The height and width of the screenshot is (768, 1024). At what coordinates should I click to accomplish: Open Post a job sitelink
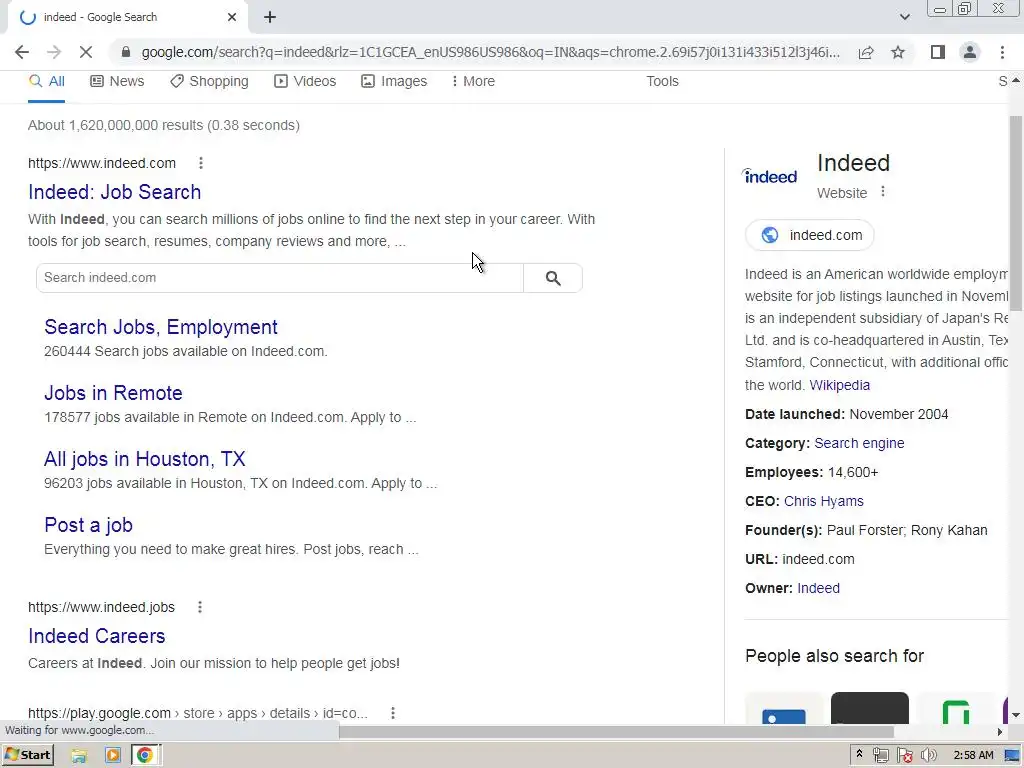coord(88,525)
